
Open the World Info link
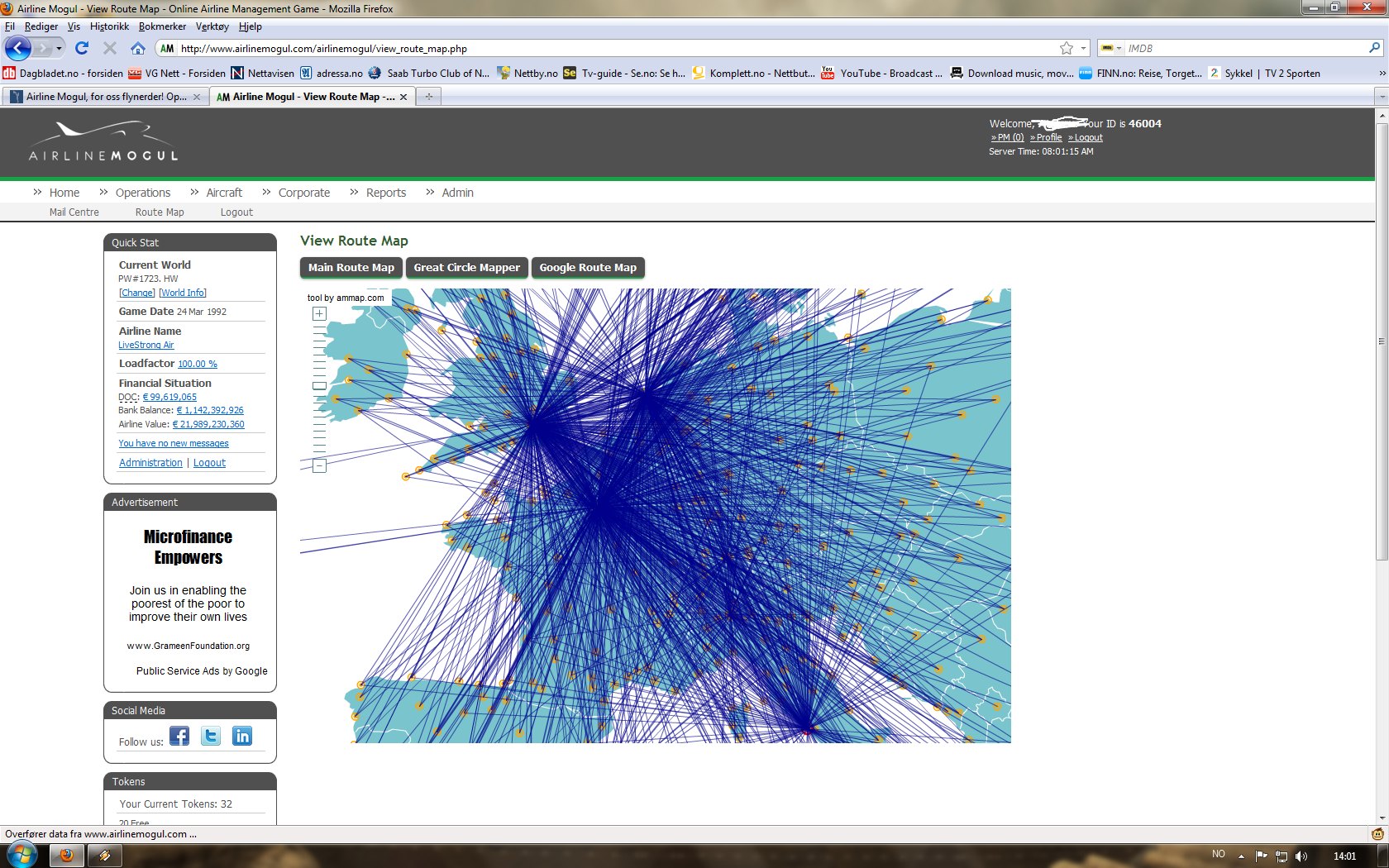(183, 293)
